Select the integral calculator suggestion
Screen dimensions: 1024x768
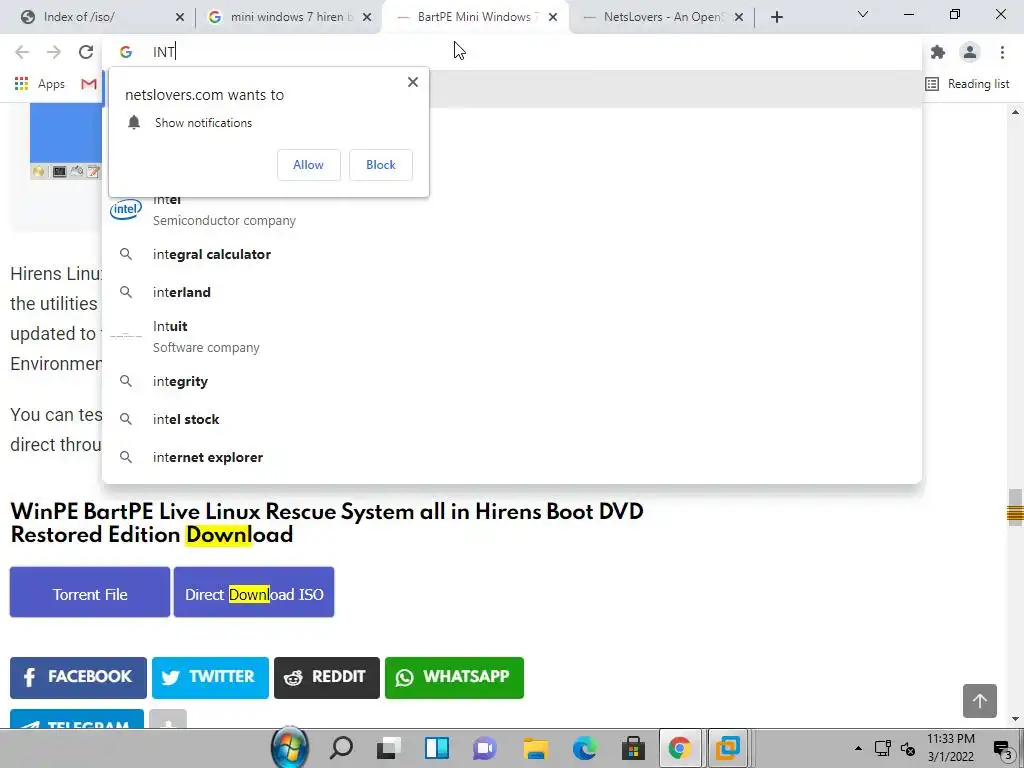coord(511,254)
